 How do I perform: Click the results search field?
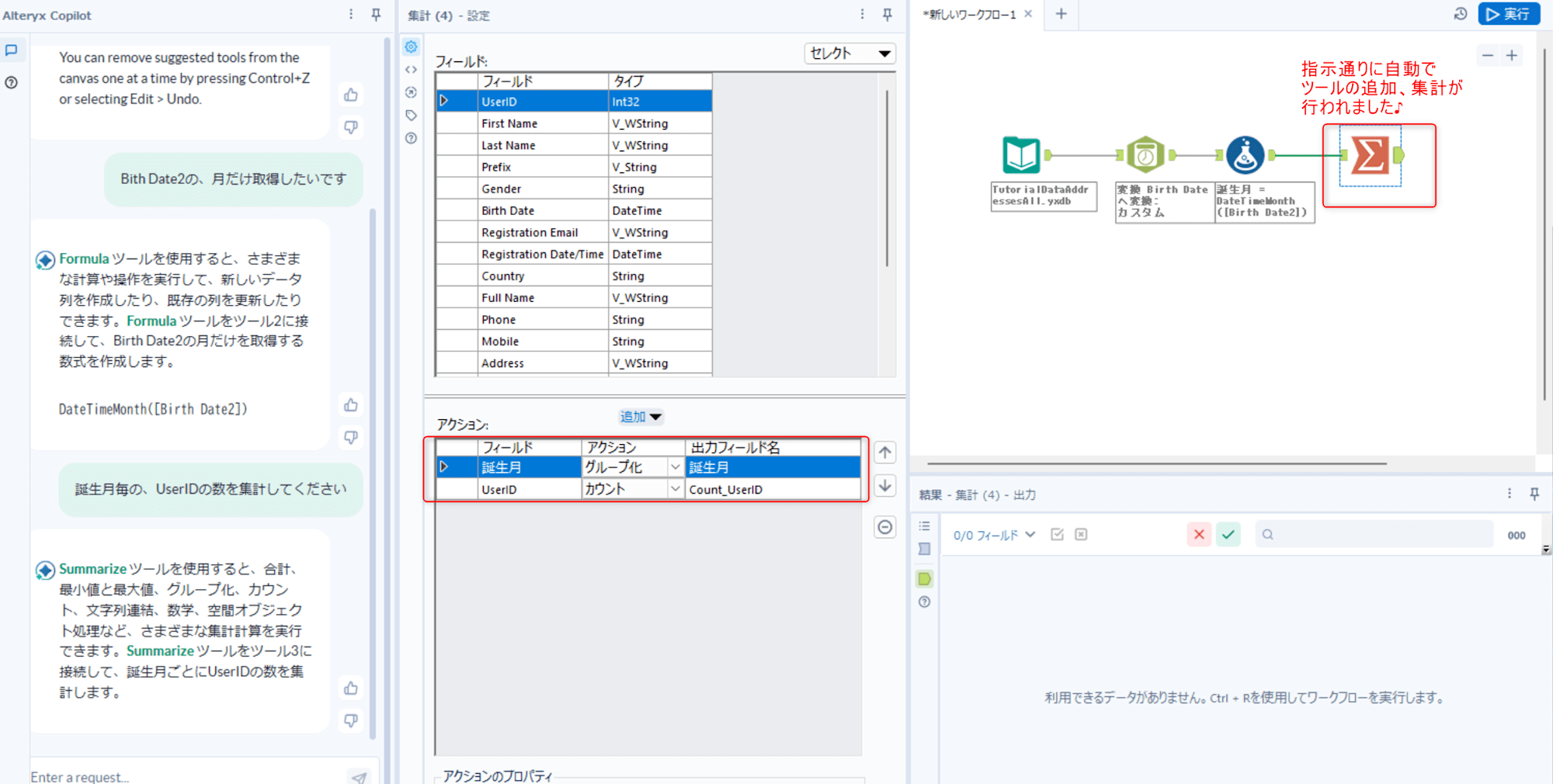pyautogui.click(x=1374, y=535)
